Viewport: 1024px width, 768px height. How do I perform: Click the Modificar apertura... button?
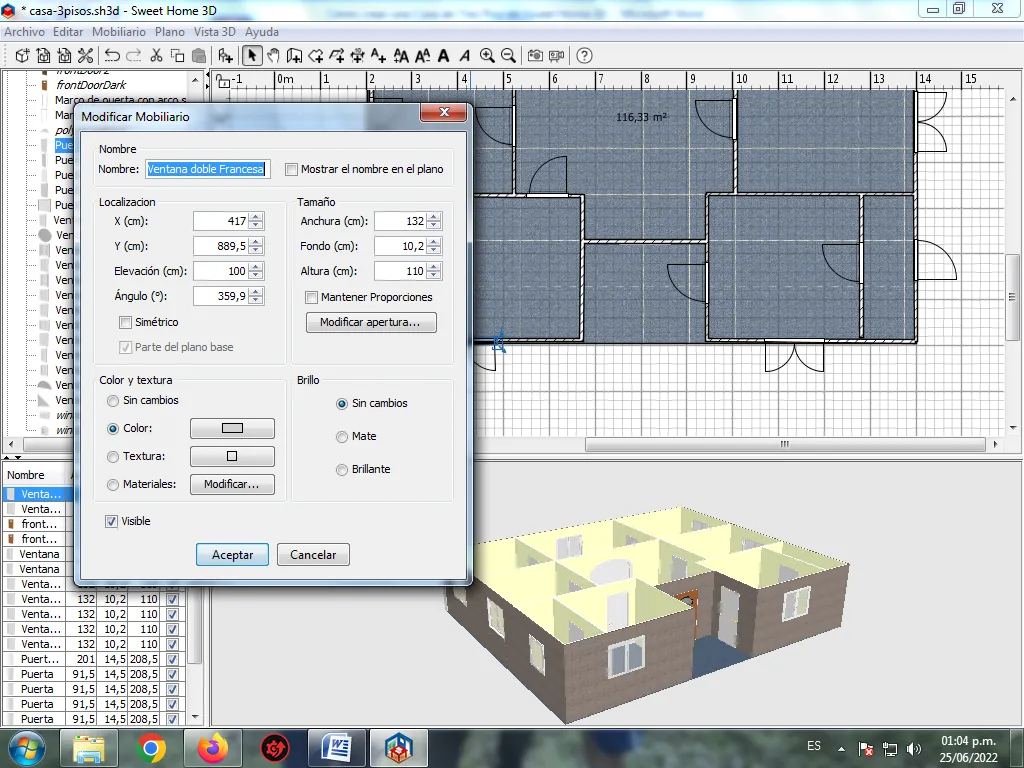tap(371, 323)
